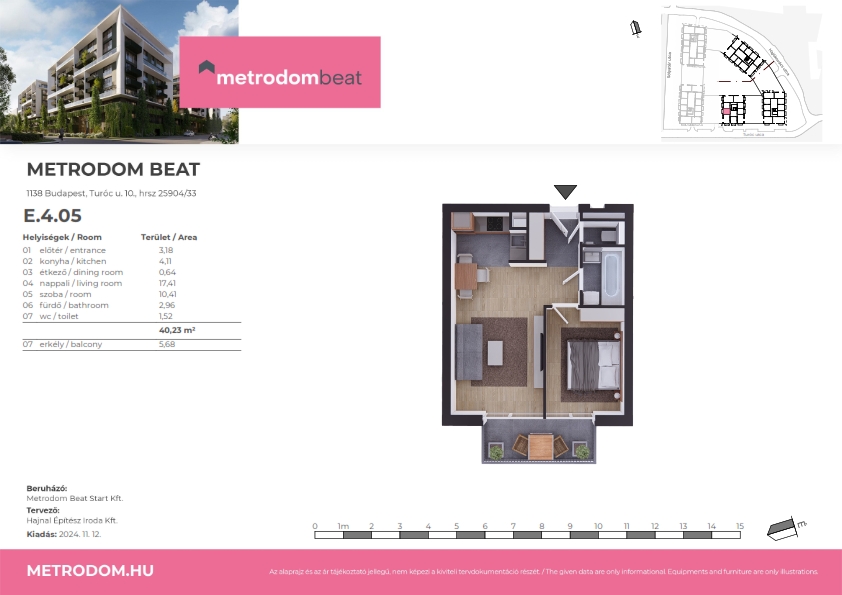The image size is (842, 595).
Task: Open the building render photo
Action: coord(119,71)
